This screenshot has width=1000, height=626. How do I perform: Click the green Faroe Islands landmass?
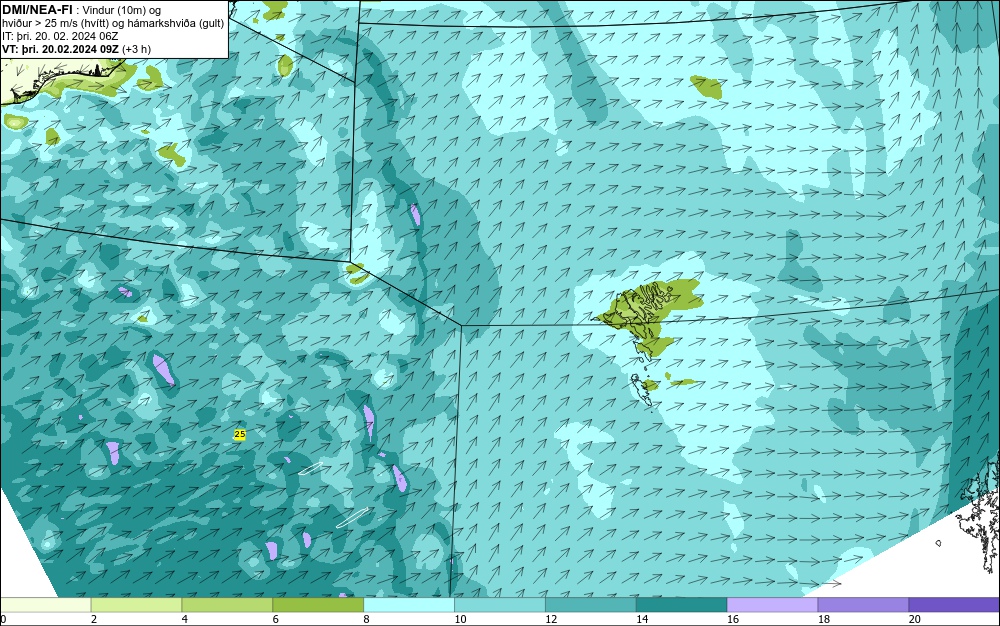pos(647,312)
